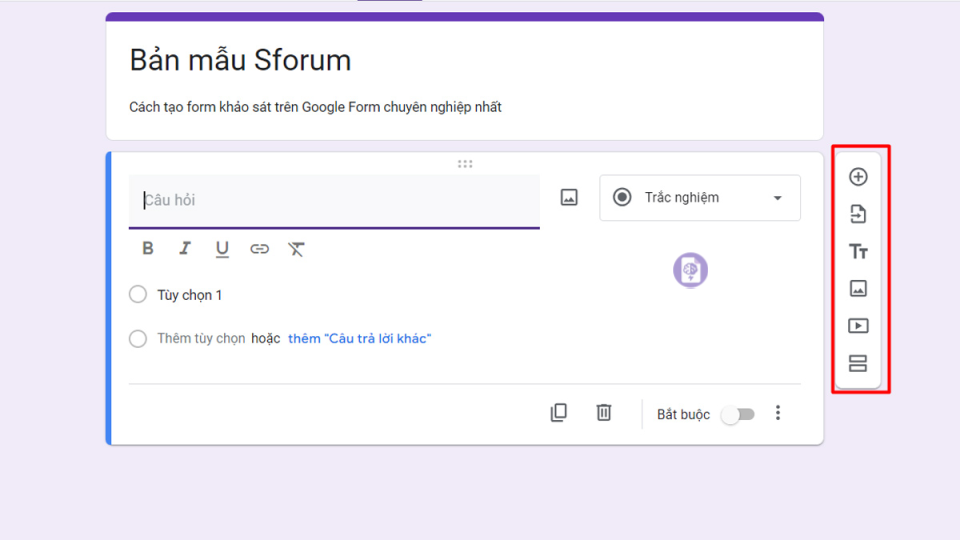Open the Trắc nghiệm question type dropdown
Viewport: 960px width, 540px height.
(700, 198)
